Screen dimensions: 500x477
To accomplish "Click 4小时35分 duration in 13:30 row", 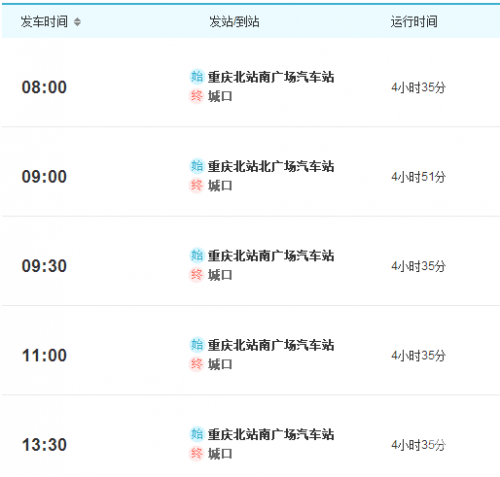I will tap(418, 445).
